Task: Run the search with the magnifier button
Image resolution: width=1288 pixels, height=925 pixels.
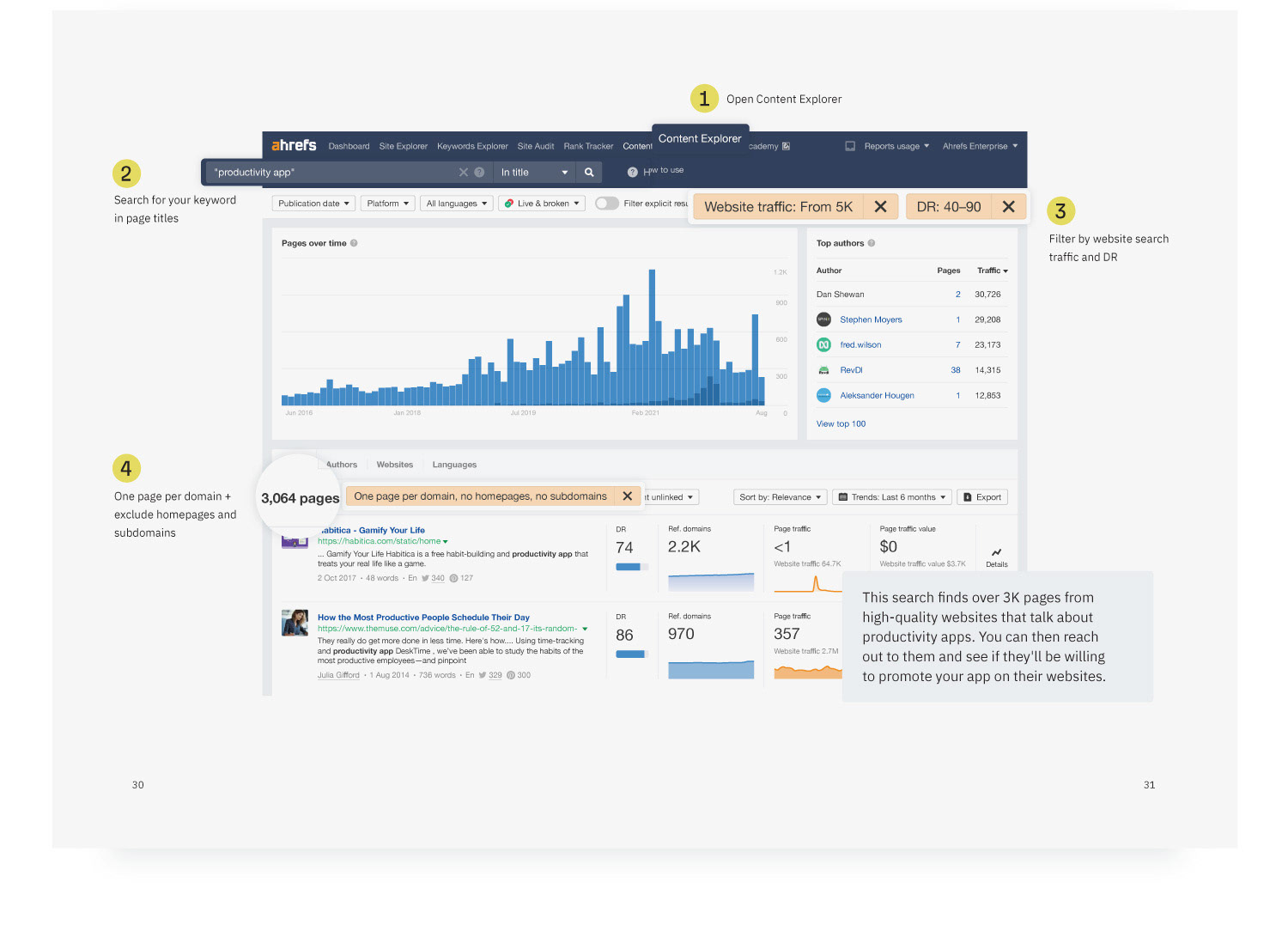Action: tap(589, 172)
